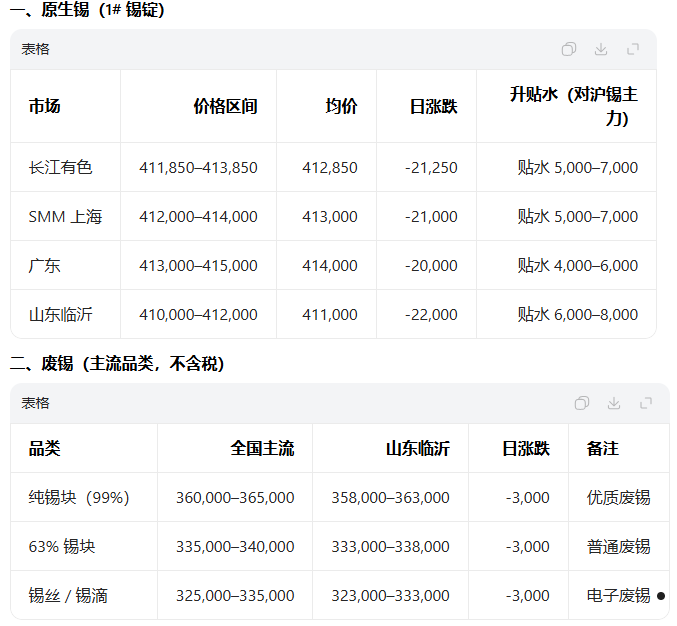Click the 市场 column header
This screenshot has height=626, width=677.
(x=44, y=106)
